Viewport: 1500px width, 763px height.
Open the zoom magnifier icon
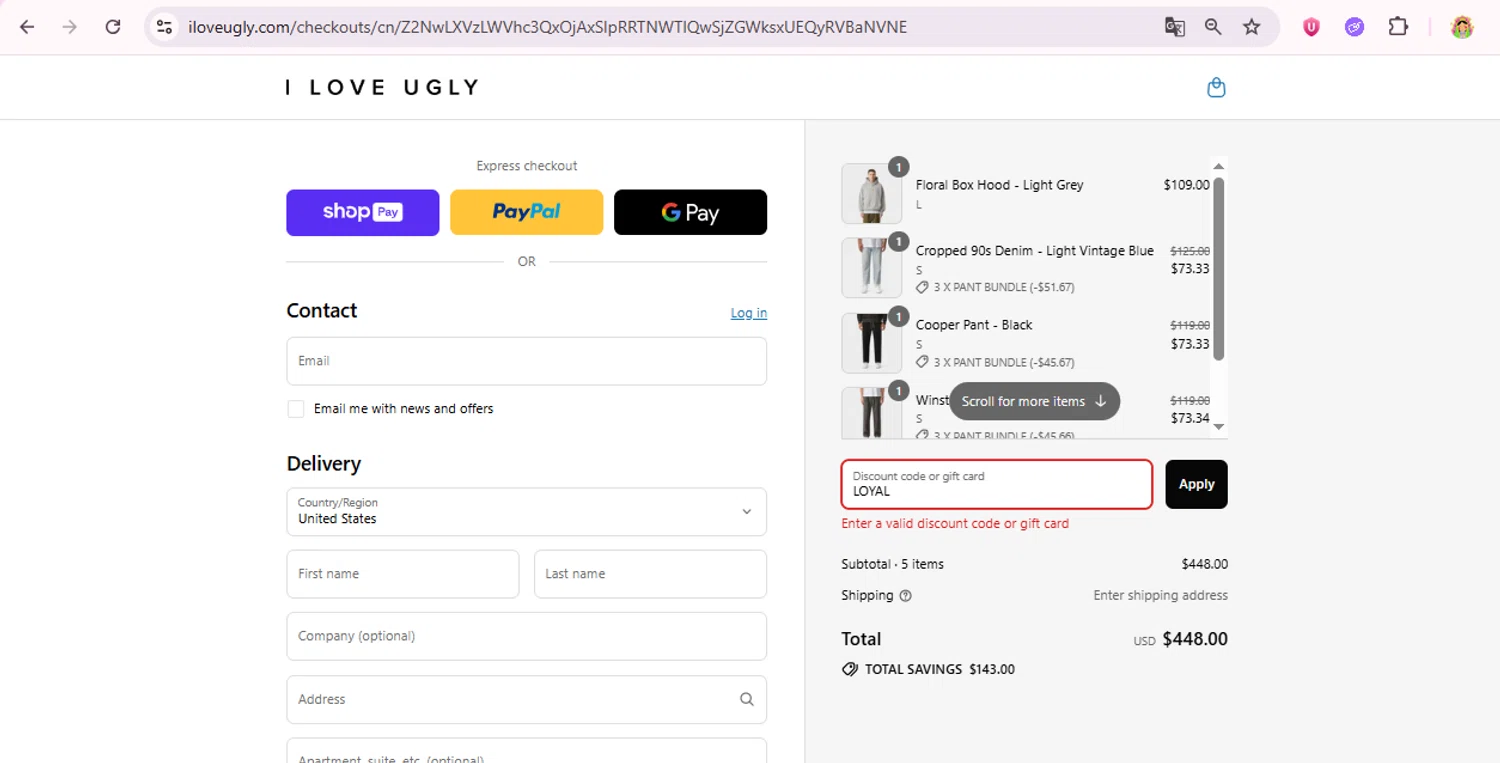point(1213,27)
